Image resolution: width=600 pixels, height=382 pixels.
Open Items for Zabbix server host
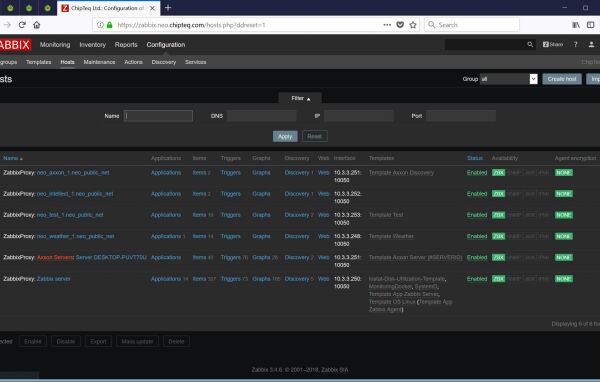pyautogui.click(x=199, y=279)
